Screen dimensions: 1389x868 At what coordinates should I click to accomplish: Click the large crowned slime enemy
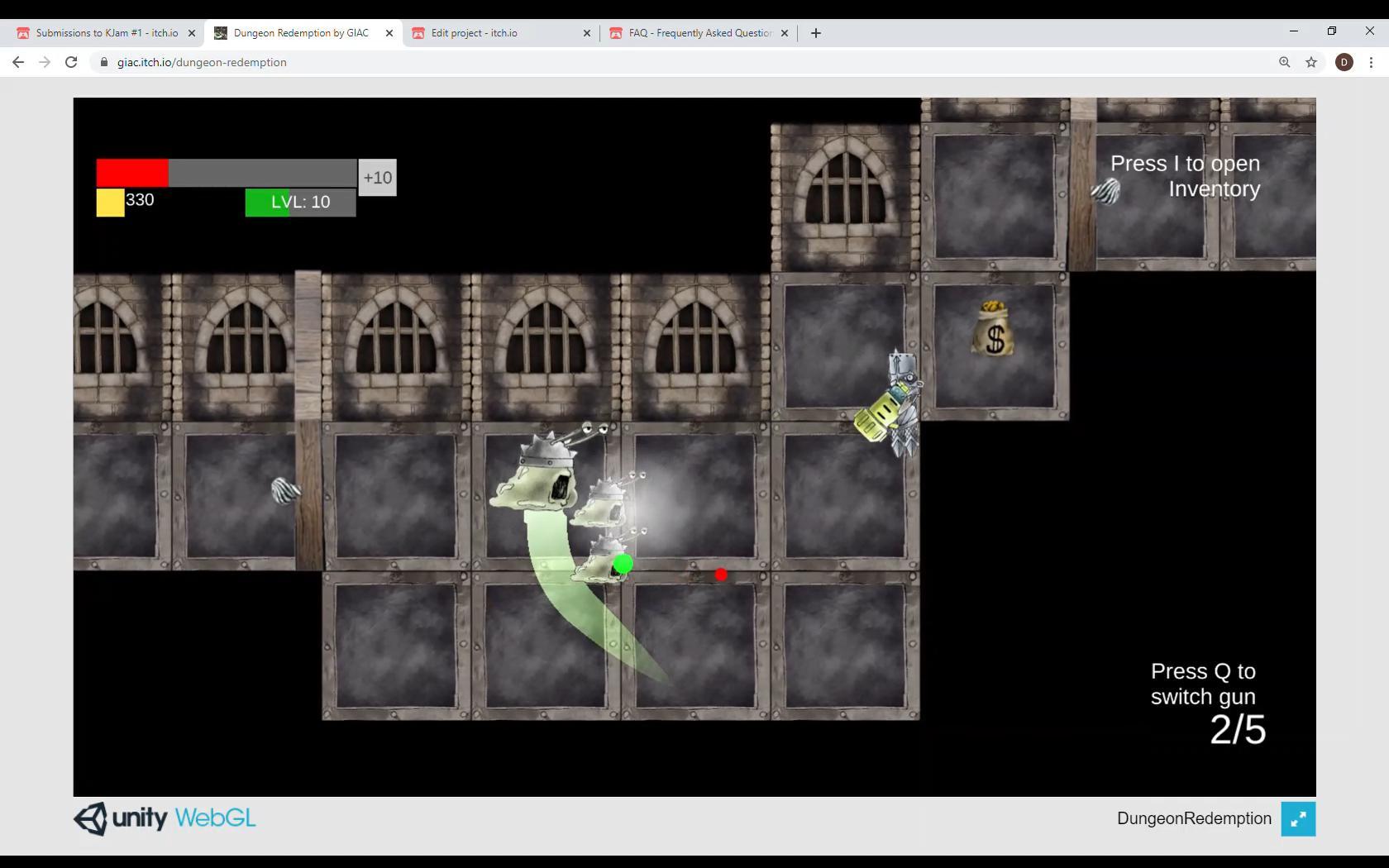[x=542, y=475]
